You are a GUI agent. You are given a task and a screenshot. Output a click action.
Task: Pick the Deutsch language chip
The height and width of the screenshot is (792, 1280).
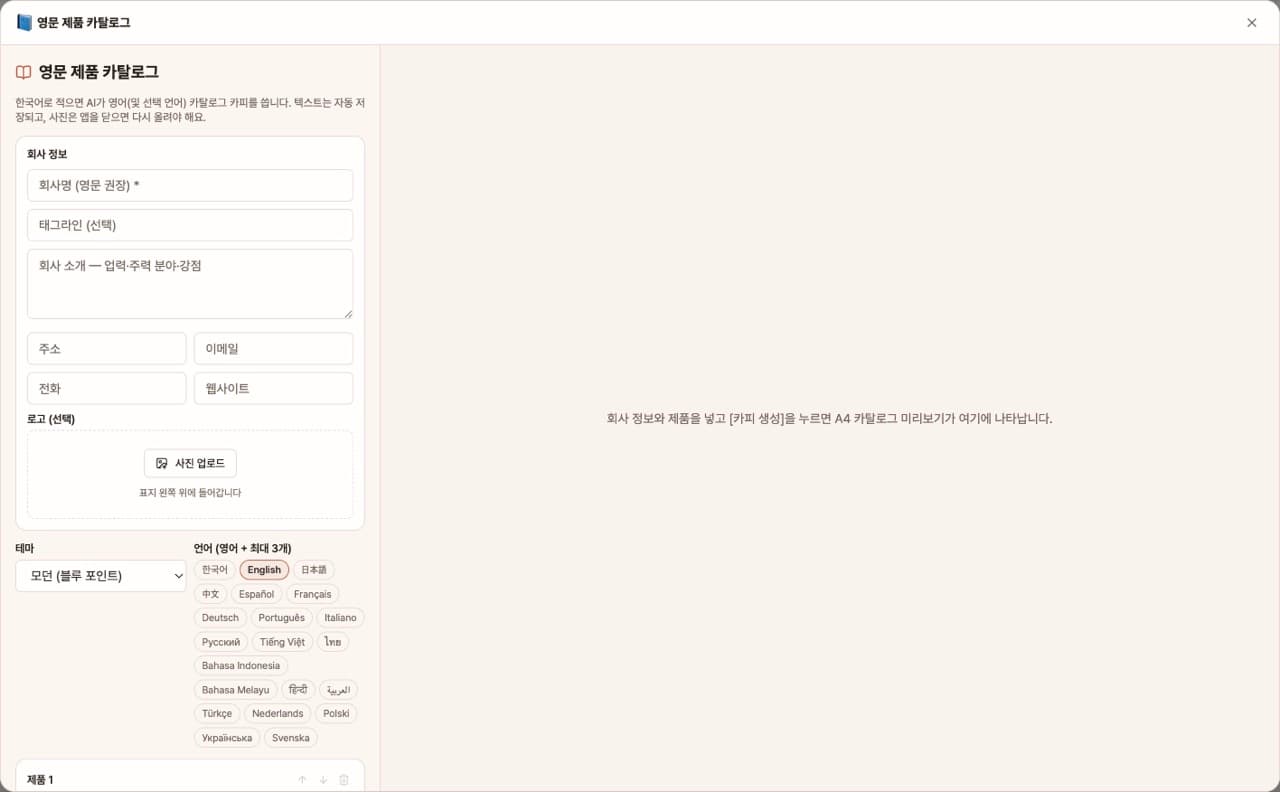(x=220, y=618)
